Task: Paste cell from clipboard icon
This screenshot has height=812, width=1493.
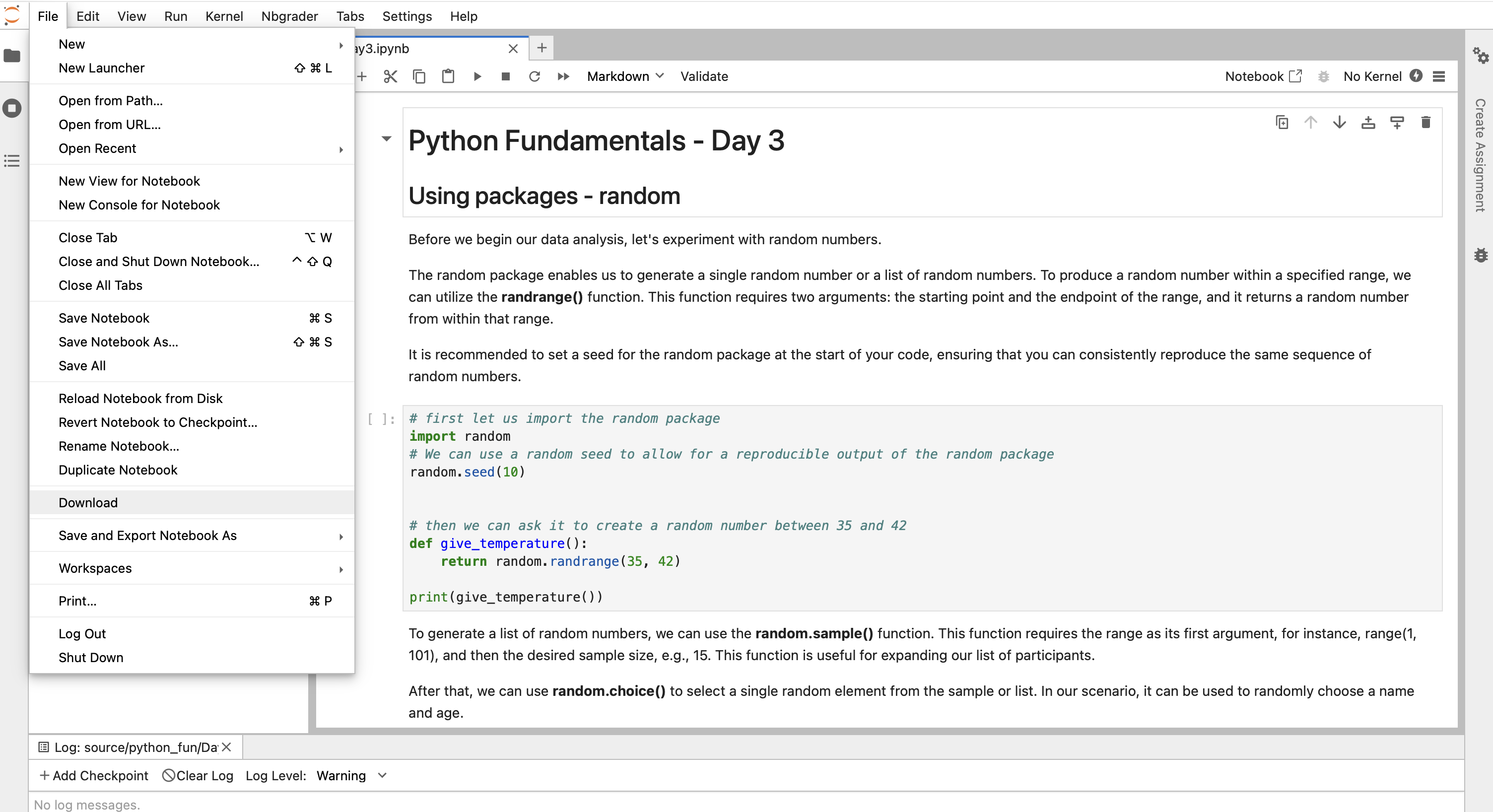Action: (447, 76)
